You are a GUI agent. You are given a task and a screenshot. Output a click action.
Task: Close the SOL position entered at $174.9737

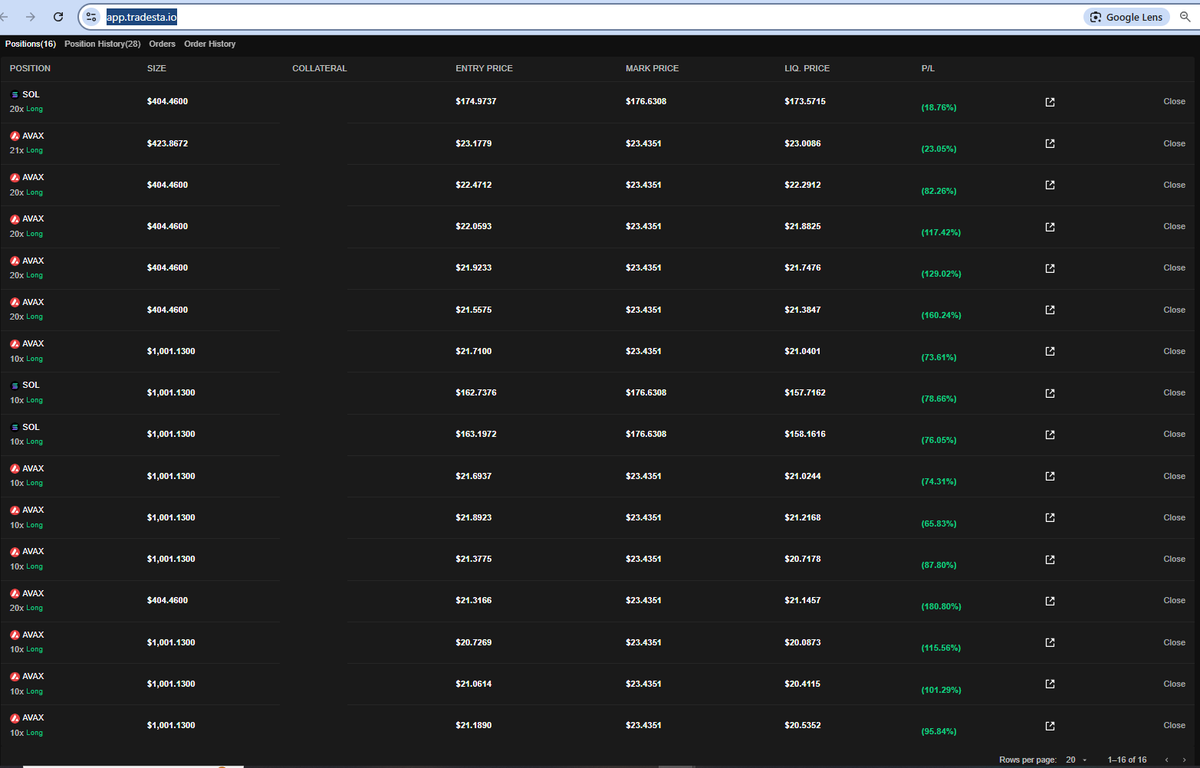[1174, 102]
